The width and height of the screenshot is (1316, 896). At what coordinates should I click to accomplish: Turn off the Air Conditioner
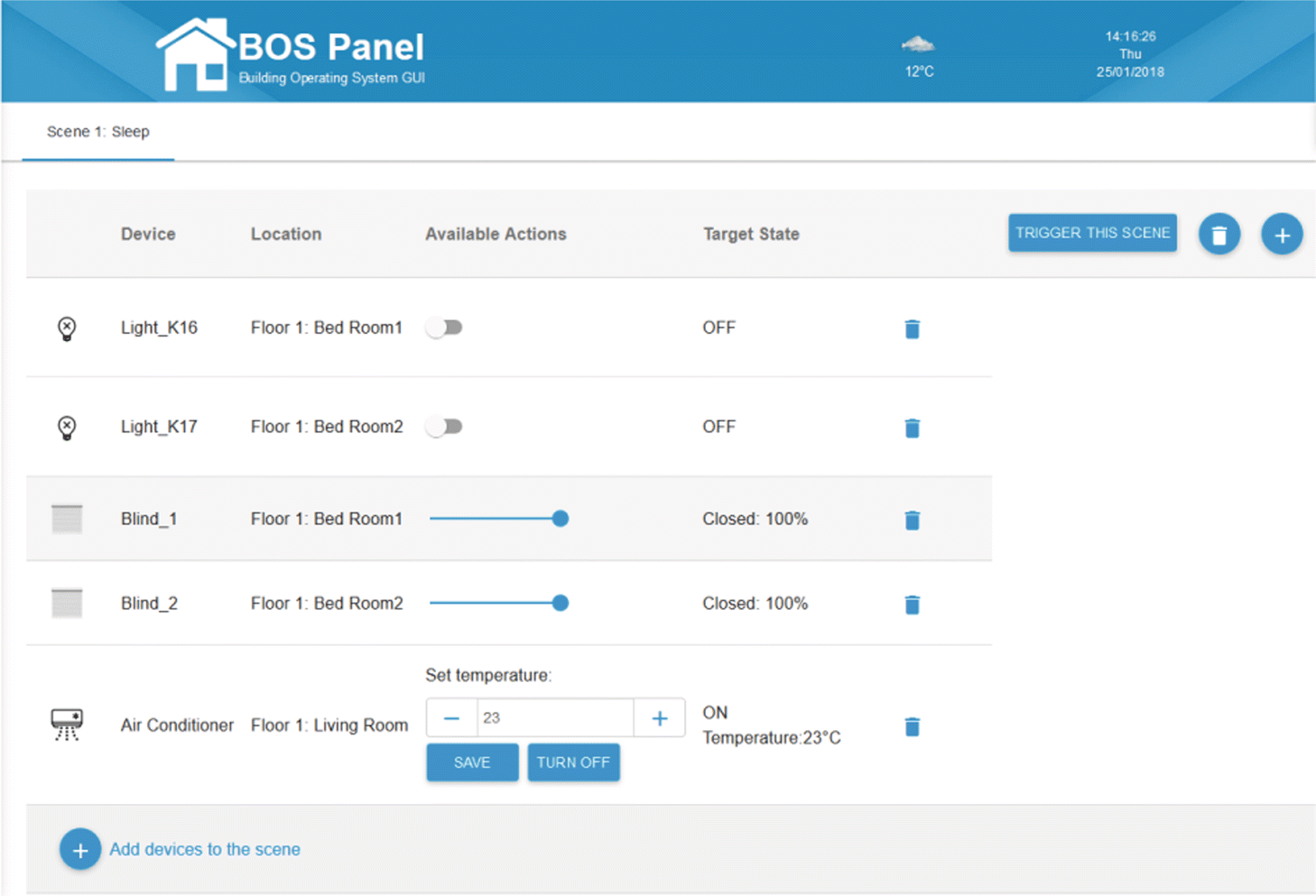[573, 762]
